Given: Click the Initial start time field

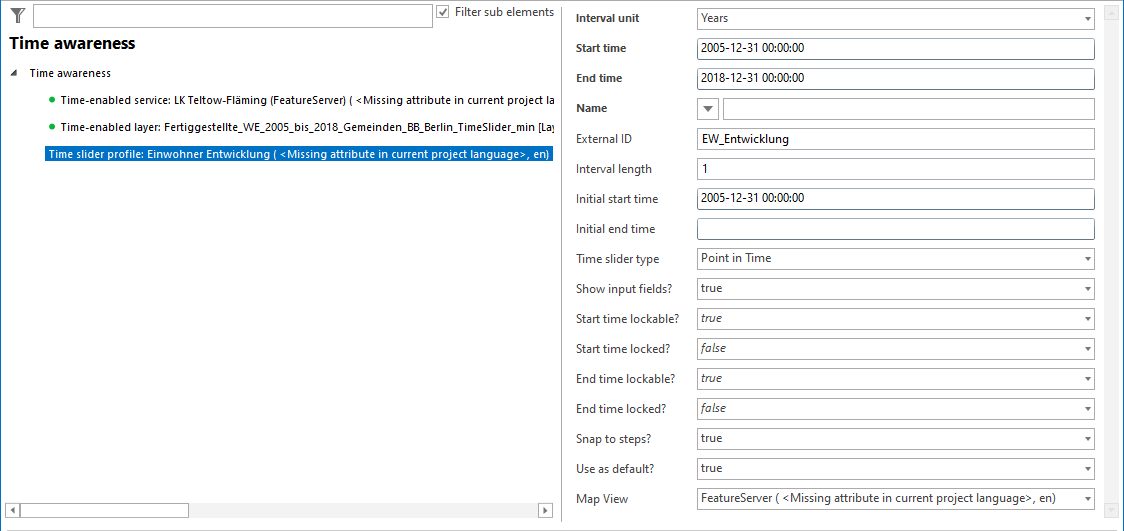Looking at the screenshot, I should pyautogui.click(x=895, y=198).
